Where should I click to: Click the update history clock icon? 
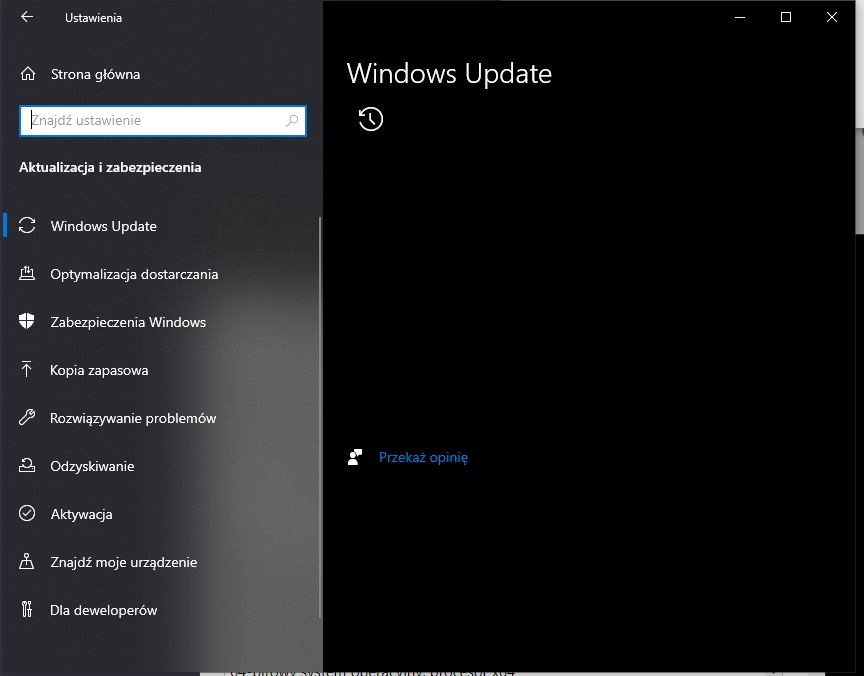[x=371, y=119]
